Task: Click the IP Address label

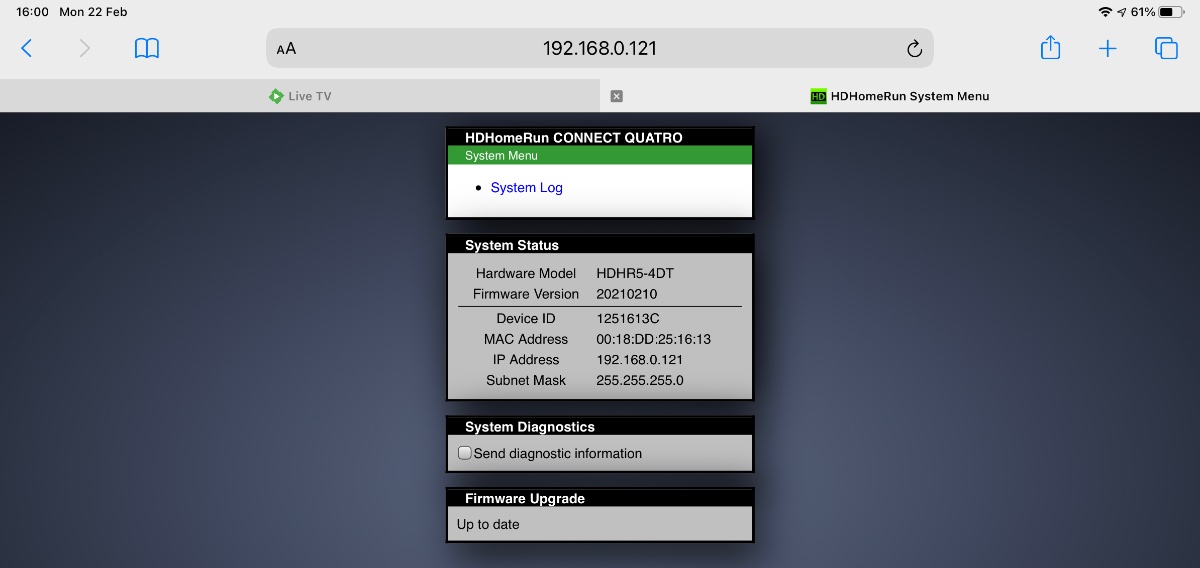Action: click(526, 359)
